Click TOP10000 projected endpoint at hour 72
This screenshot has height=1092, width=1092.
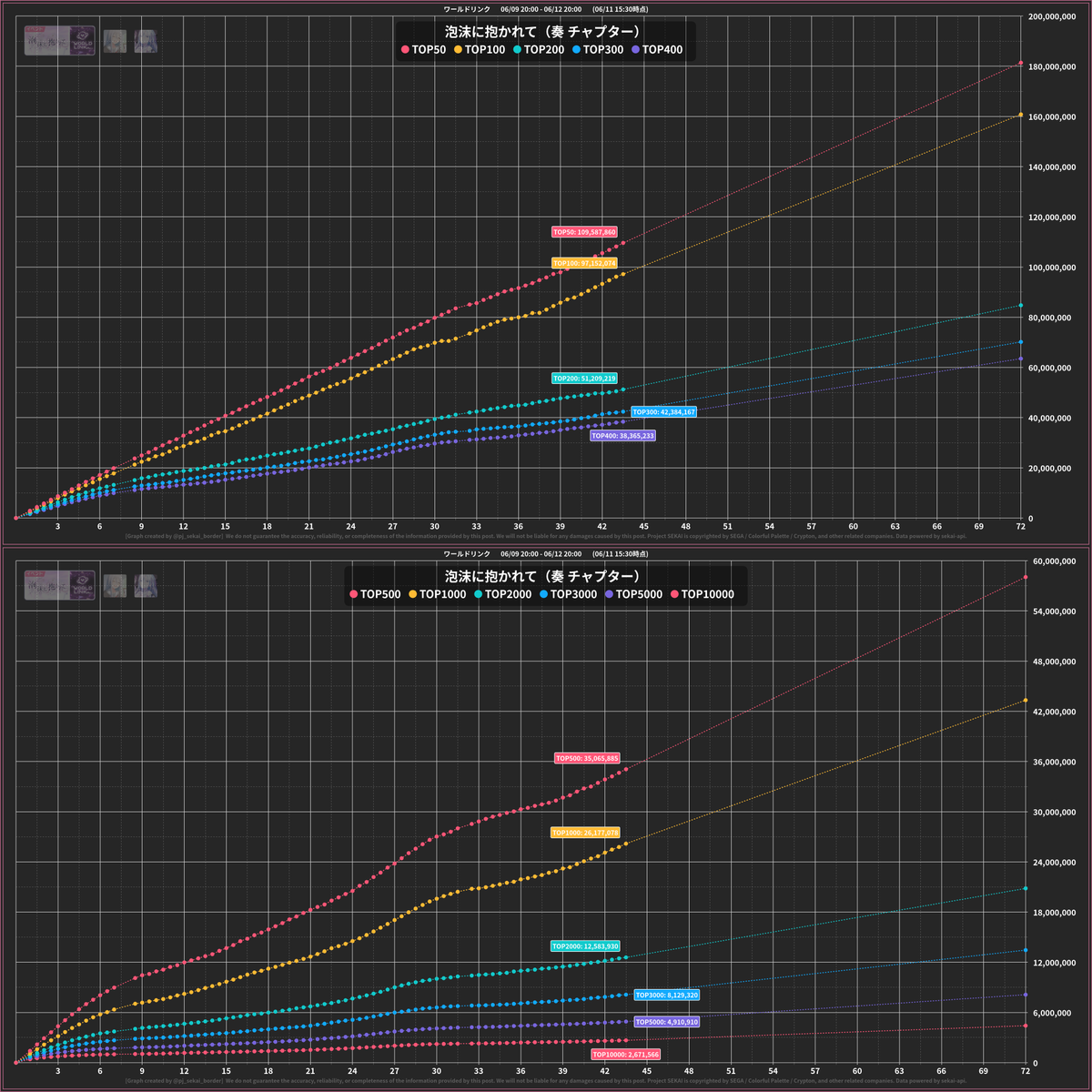pos(1026,1026)
